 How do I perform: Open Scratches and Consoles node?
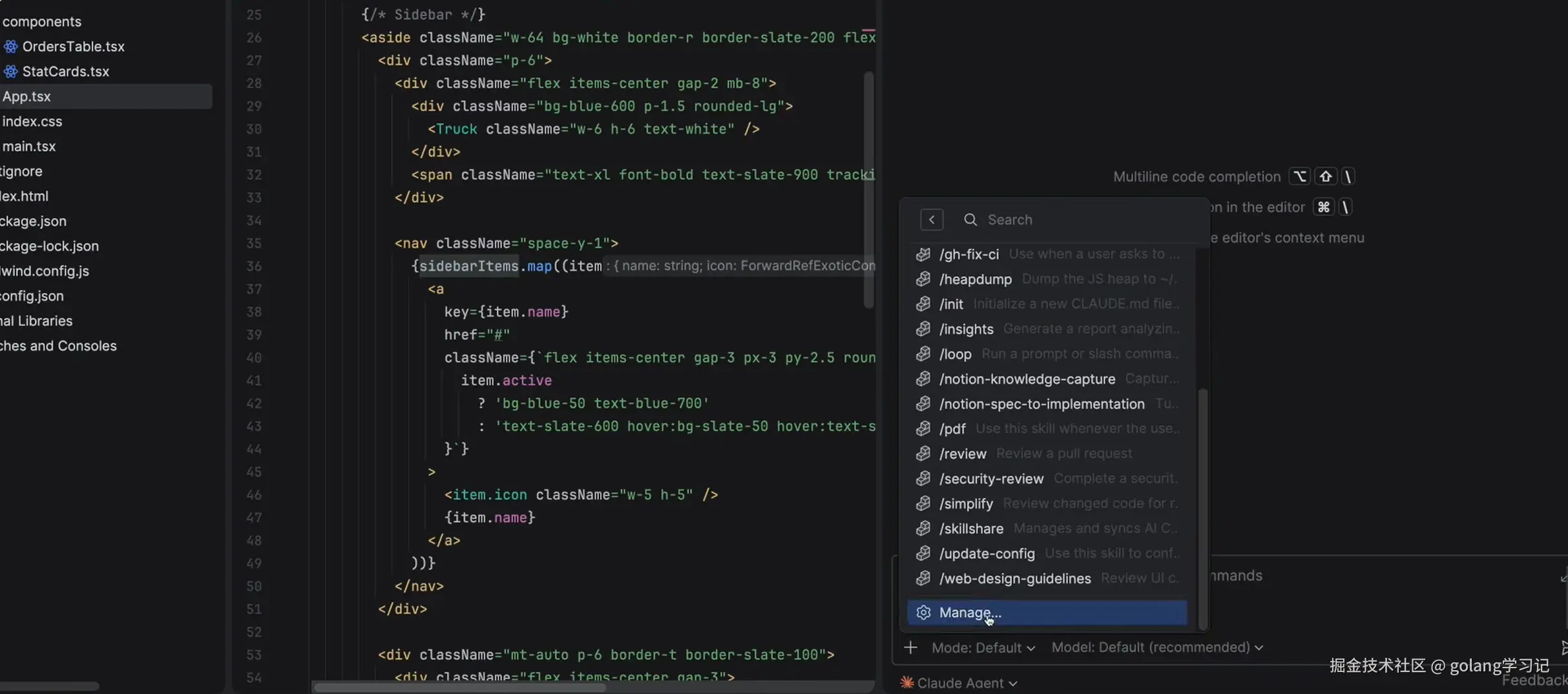pyautogui.click(x=58, y=346)
